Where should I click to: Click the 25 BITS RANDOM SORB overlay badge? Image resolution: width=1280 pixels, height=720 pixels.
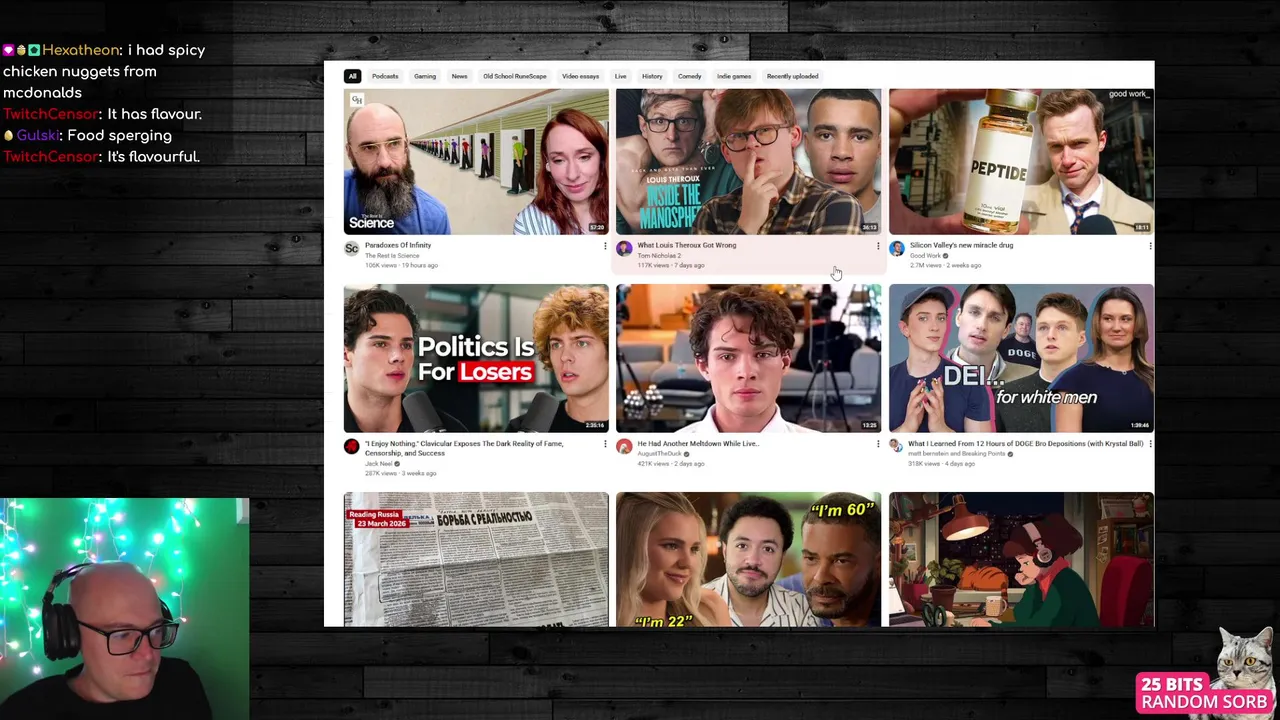(1204, 693)
